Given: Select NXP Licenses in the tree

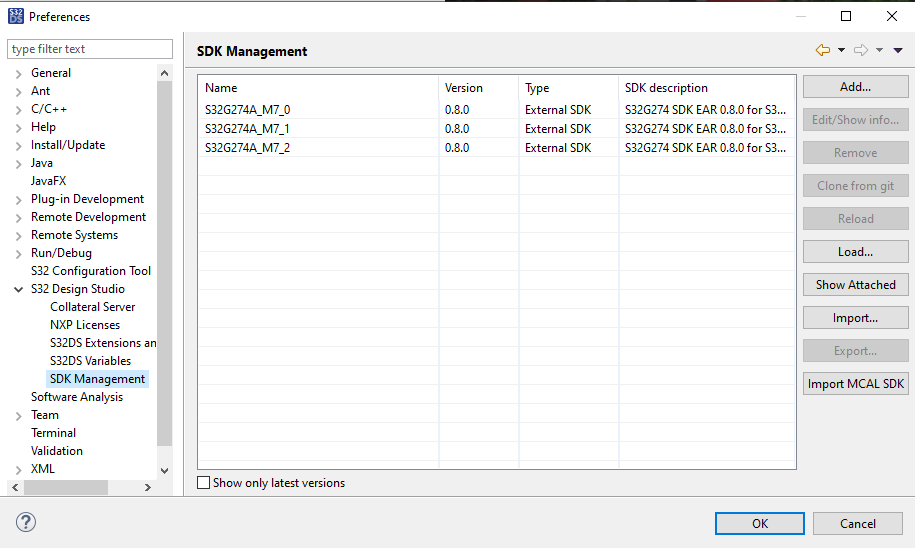Looking at the screenshot, I should (x=85, y=325).
